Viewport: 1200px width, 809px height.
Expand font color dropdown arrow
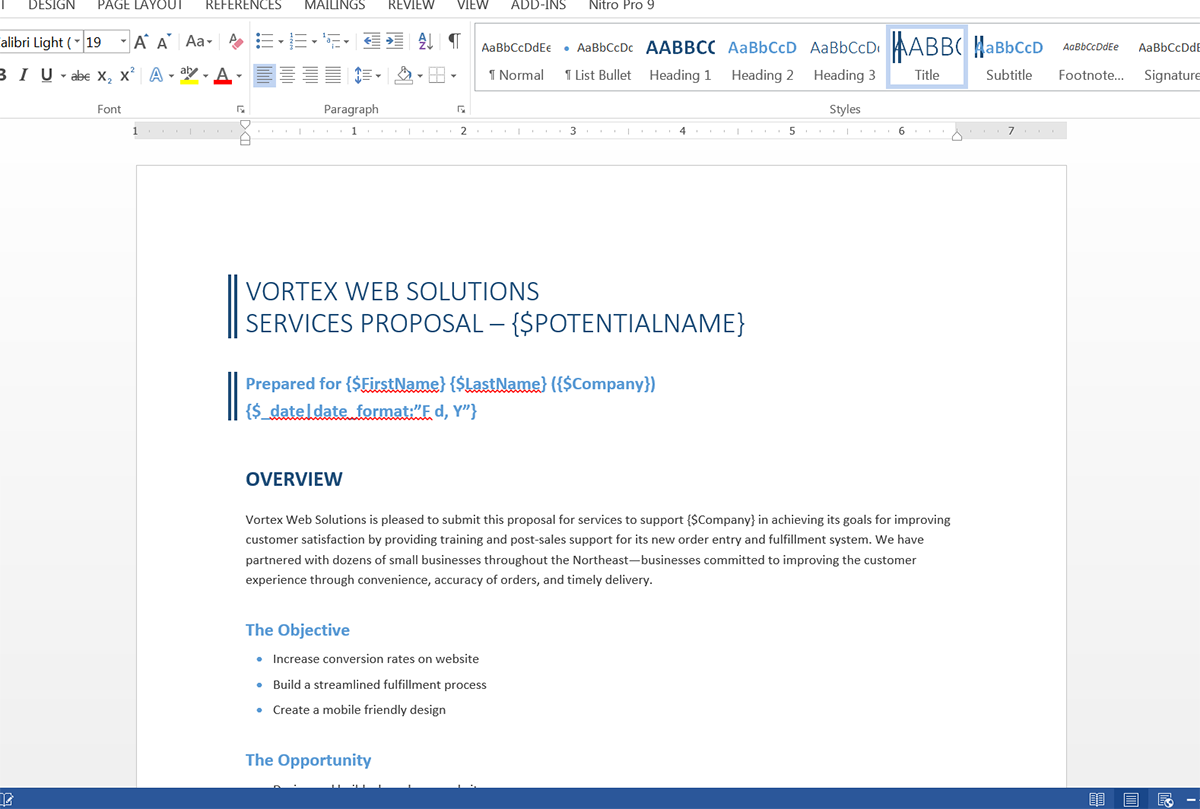click(238, 75)
